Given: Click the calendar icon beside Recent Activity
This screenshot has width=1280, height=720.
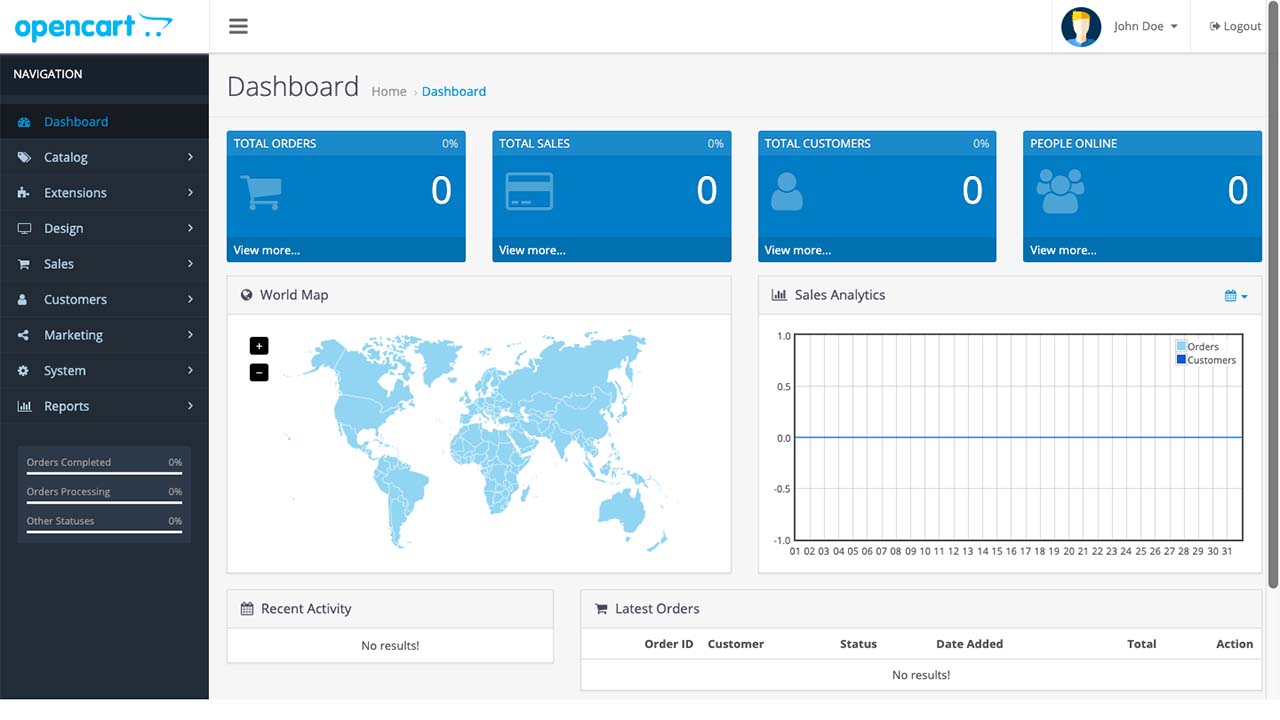Looking at the screenshot, I should [247, 609].
